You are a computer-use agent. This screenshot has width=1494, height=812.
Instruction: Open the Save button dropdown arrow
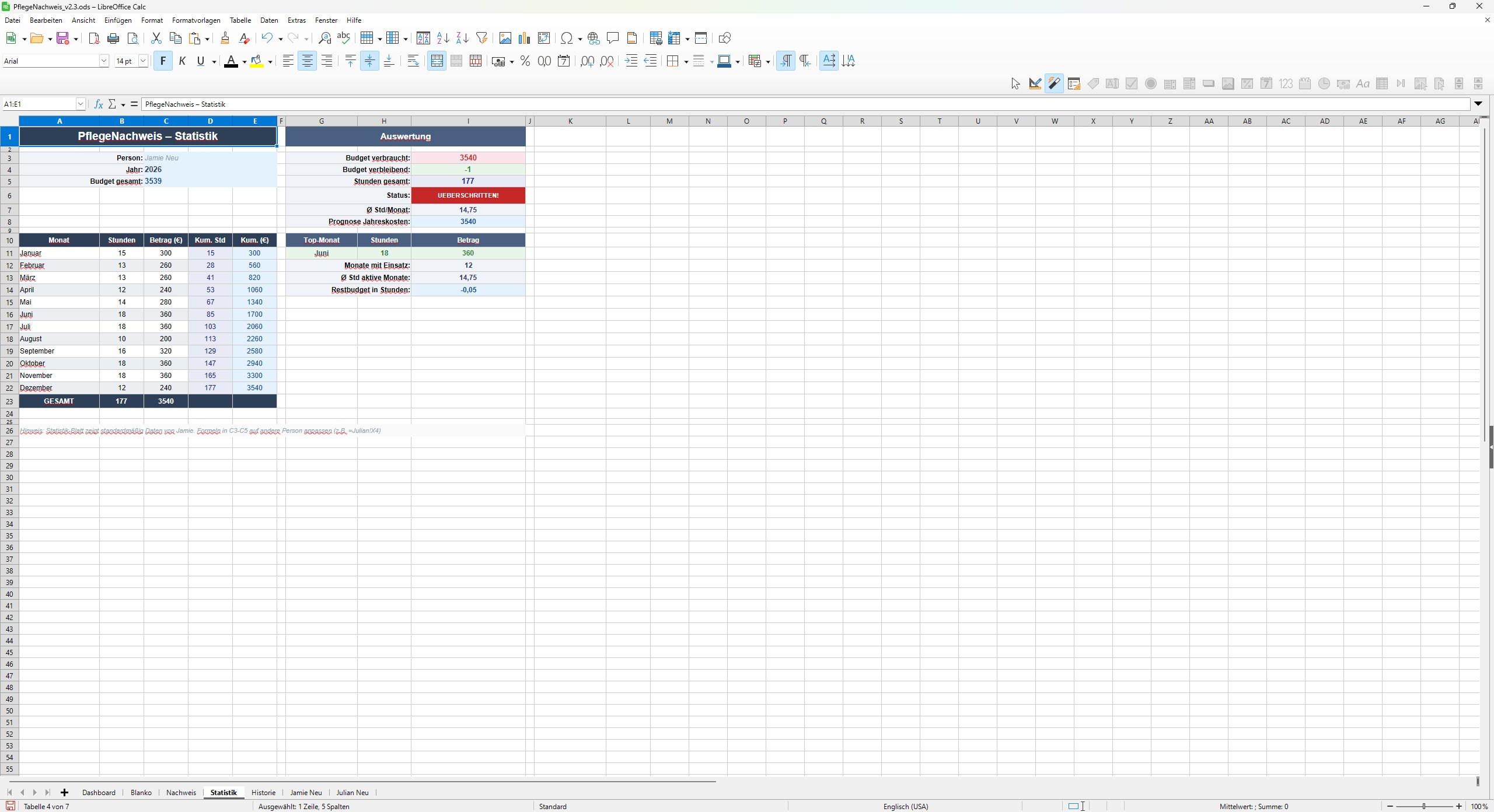click(x=75, y=39)
